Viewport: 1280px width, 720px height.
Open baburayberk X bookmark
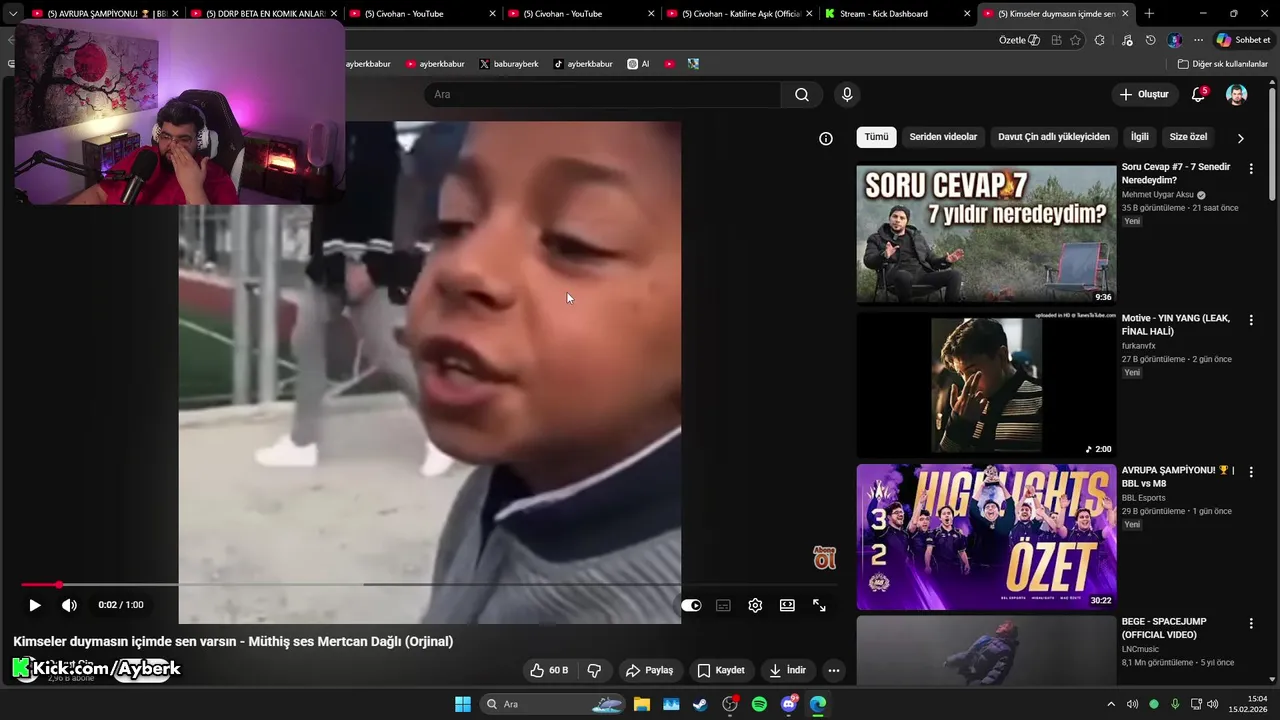[x=509, y=64]
